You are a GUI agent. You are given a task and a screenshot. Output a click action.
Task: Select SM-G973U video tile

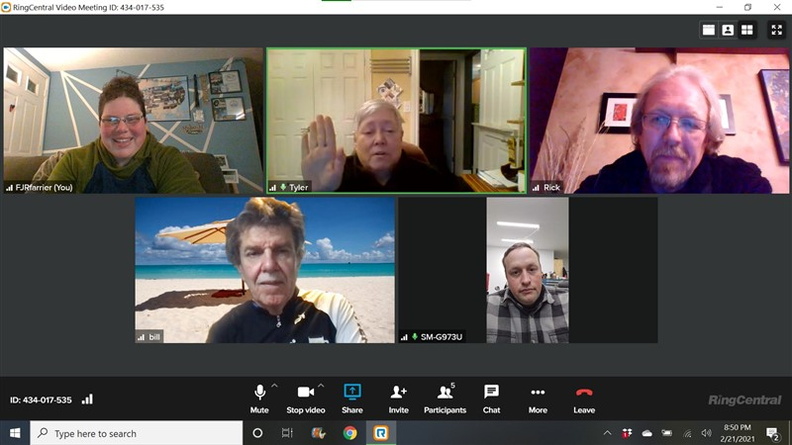point(528,270)
